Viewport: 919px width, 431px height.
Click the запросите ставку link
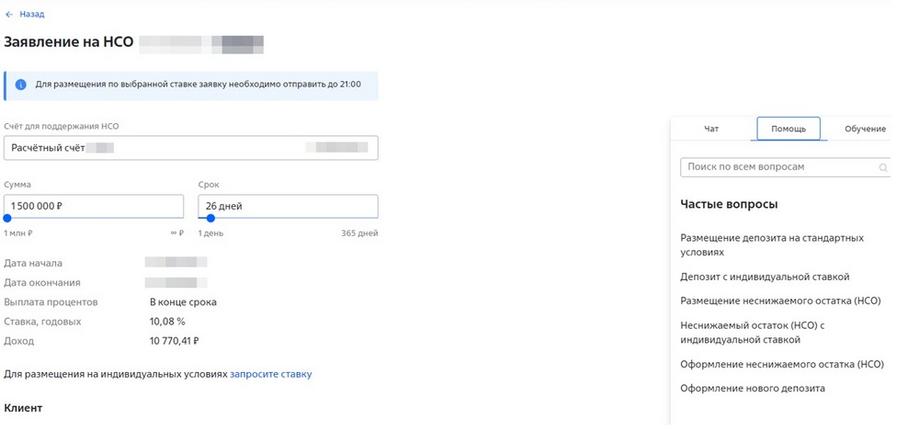point(271,374)
